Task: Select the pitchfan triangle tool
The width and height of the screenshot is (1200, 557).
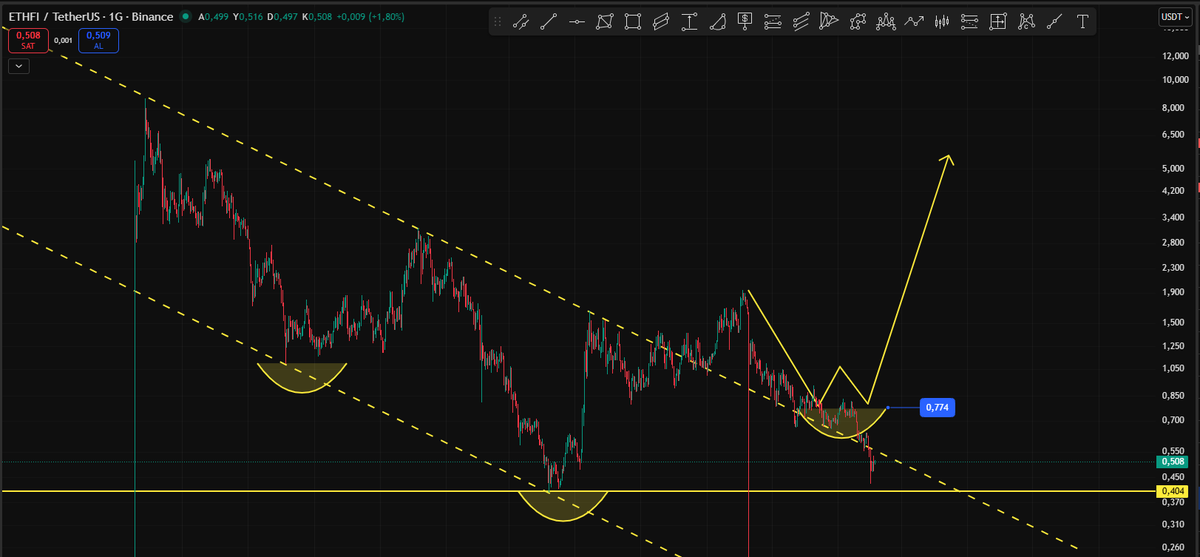Action: pyautogui.click(x=828, y=21)
